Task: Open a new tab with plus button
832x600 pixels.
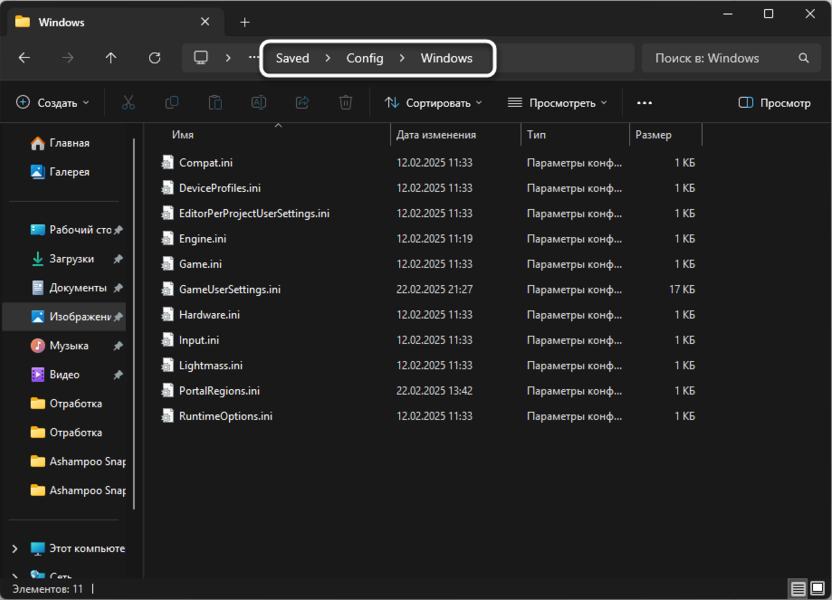Action: point(245,22)
